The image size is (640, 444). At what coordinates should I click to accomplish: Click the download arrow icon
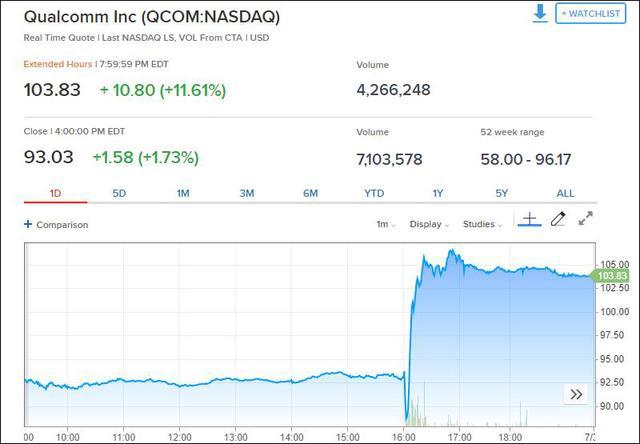(540, 14)
